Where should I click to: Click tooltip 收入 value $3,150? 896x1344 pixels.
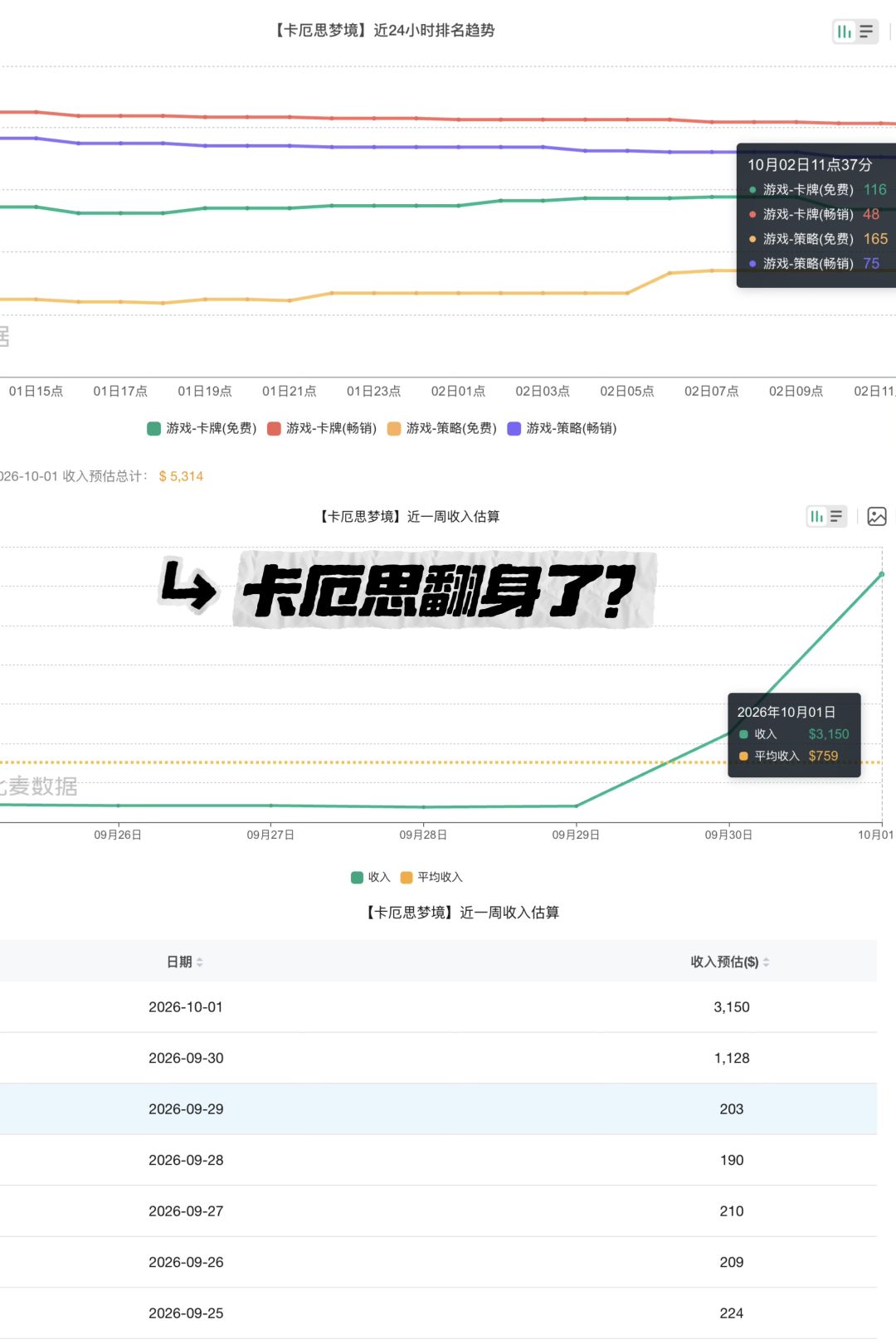[829, 734]
